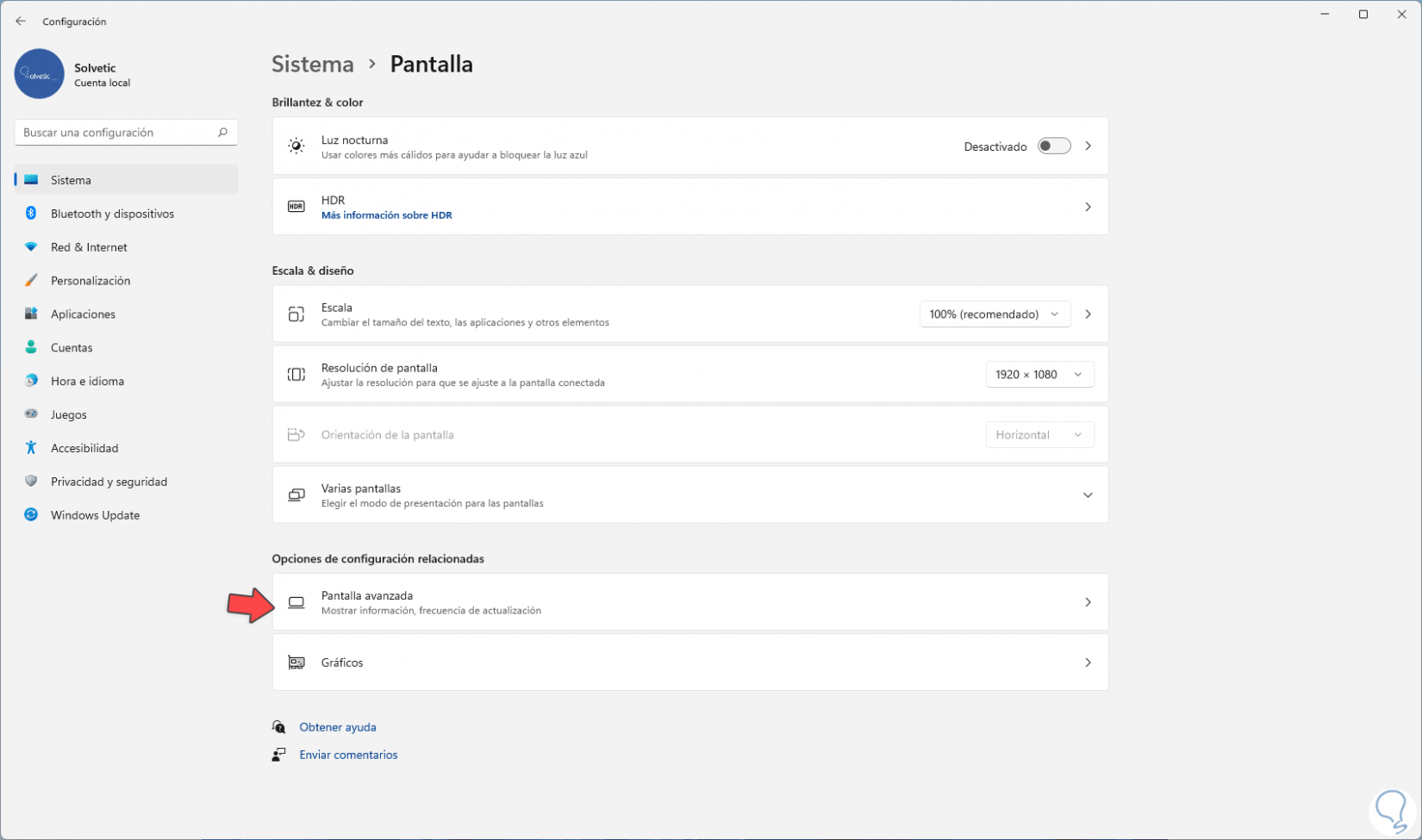Screen dimensions: 1422x840
Task: Click the back arrow icon in title bar
Action: (21, 22)
